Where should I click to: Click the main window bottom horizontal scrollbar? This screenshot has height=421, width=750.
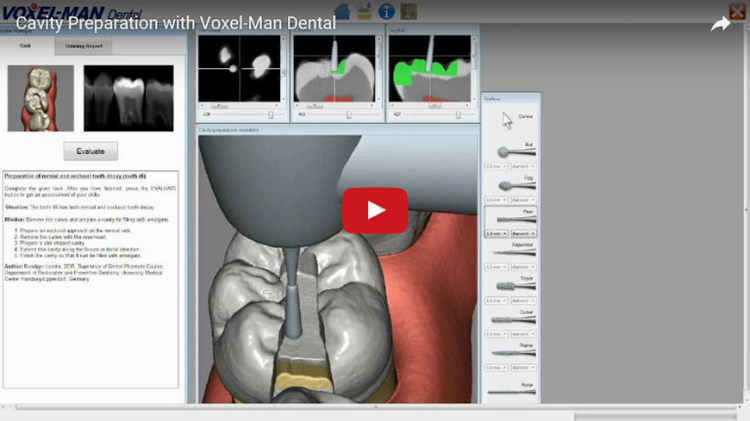point(375,407)
